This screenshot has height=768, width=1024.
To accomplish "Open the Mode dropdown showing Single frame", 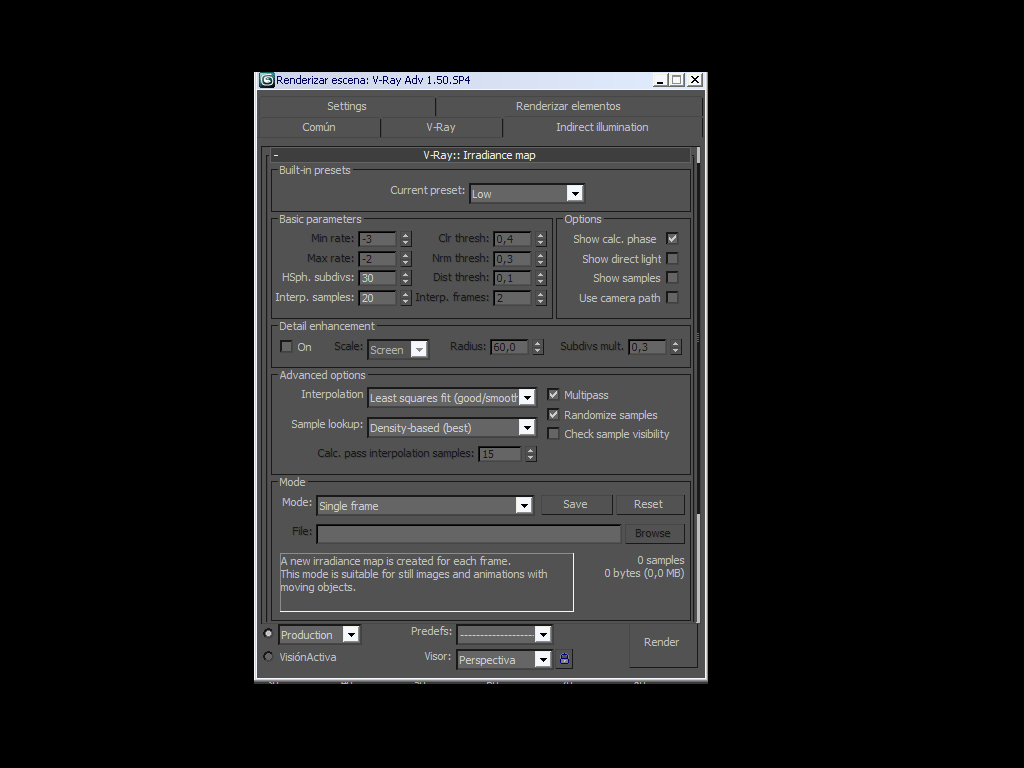I will (425, 505).
